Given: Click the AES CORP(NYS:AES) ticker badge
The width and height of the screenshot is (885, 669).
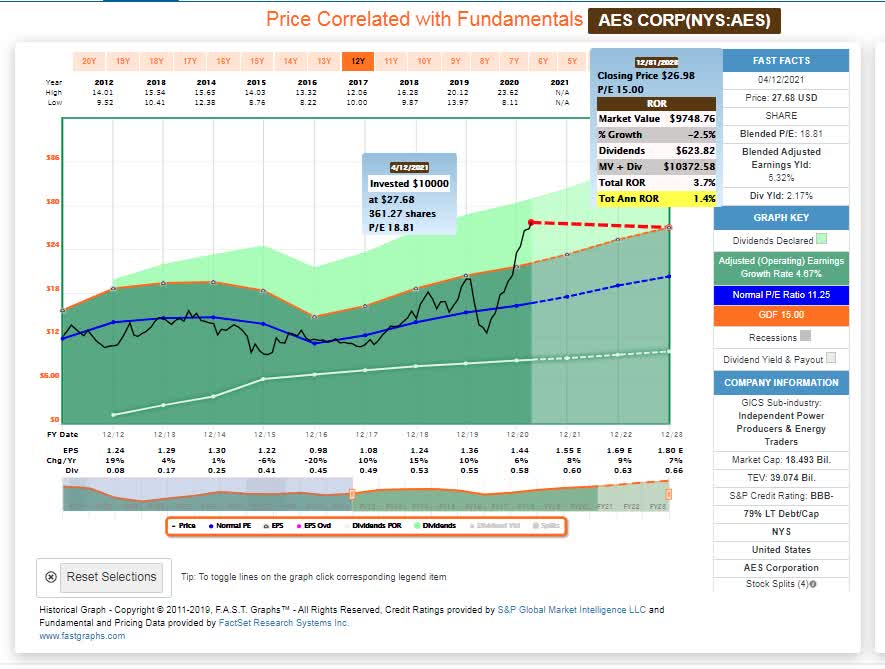Looking at the screenshot, I should click(x=684, y=20).
